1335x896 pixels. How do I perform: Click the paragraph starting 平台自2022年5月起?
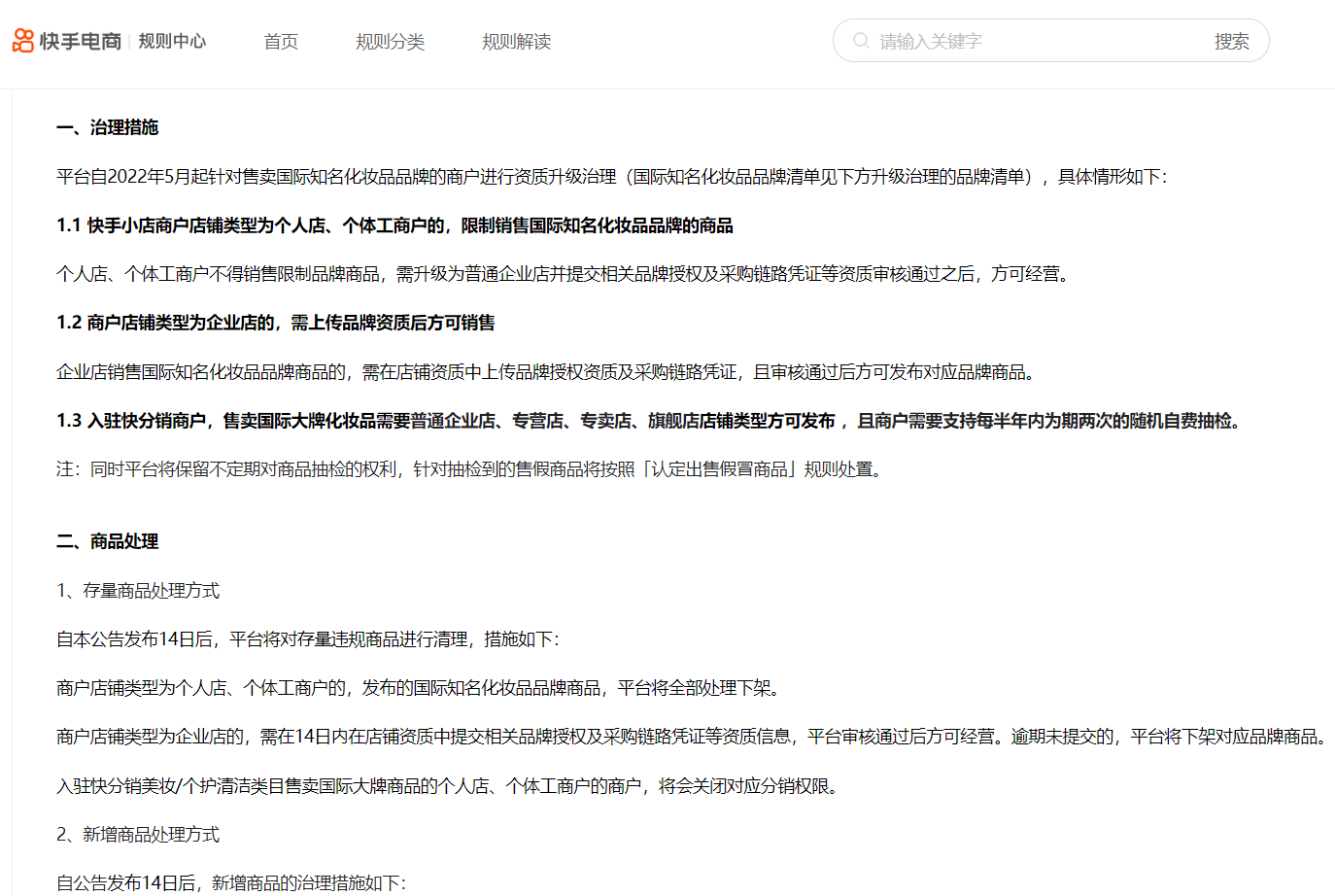coord(612,177)
